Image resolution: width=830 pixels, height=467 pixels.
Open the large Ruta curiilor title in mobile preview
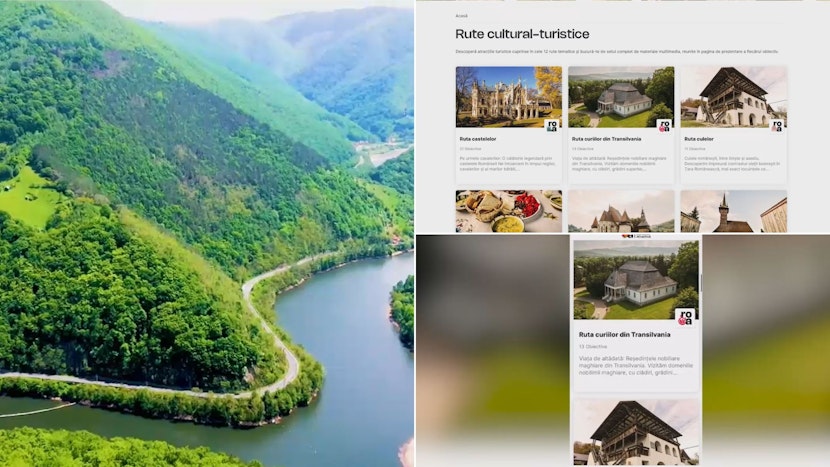coord(625,335)
